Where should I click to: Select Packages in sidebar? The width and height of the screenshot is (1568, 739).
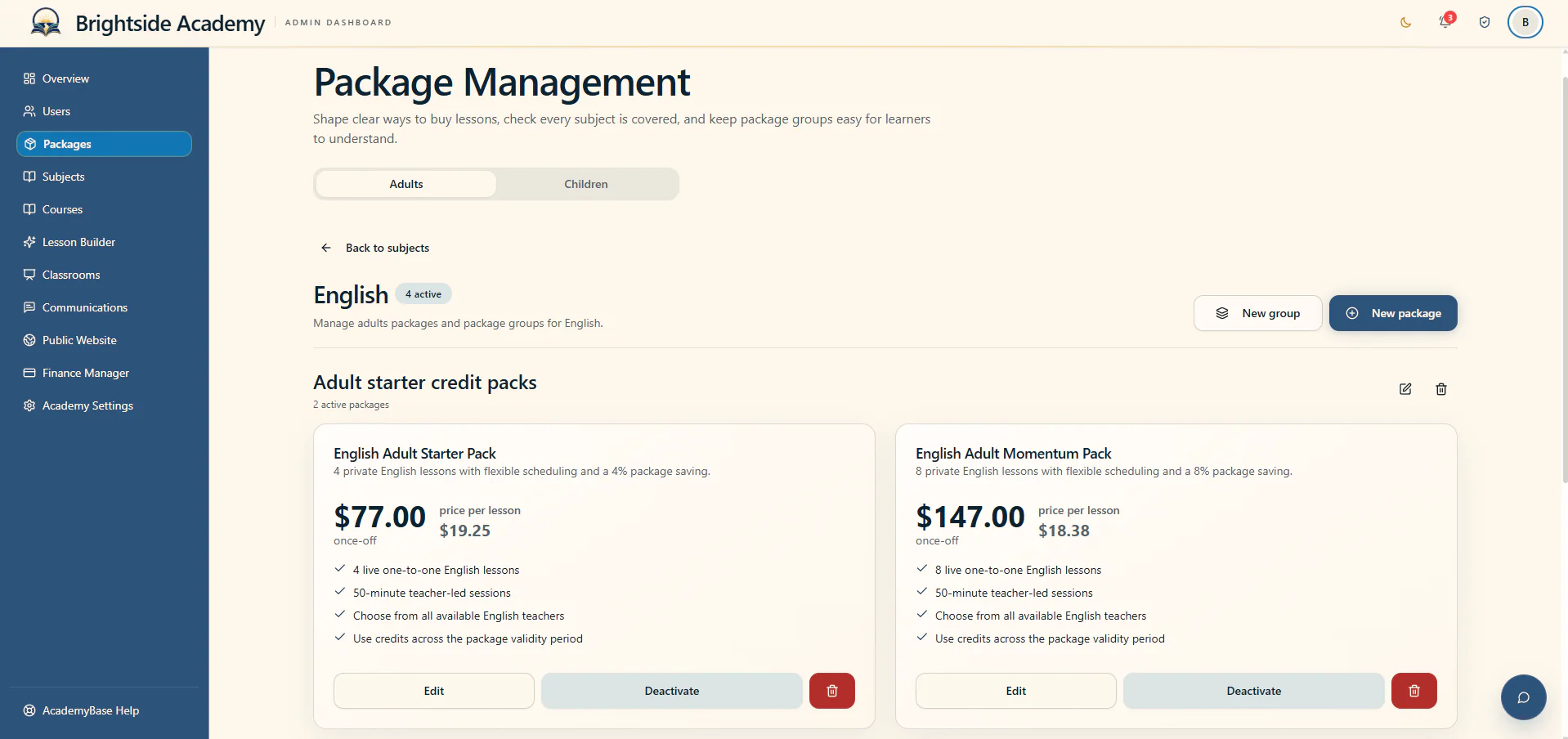tap(104, 144)
